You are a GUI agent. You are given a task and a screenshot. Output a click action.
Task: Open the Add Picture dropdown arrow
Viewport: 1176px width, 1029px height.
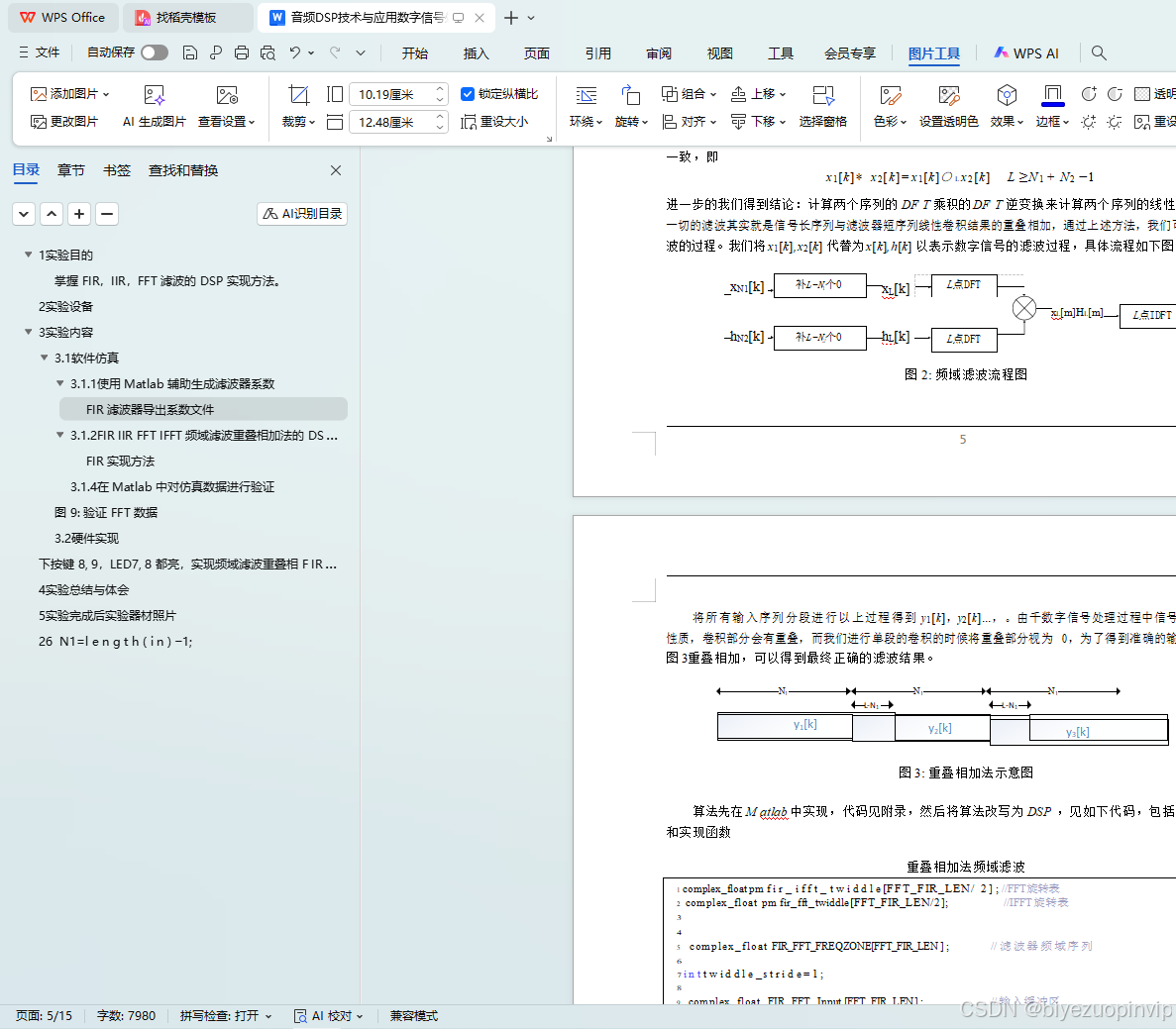[x=106, y=94]
